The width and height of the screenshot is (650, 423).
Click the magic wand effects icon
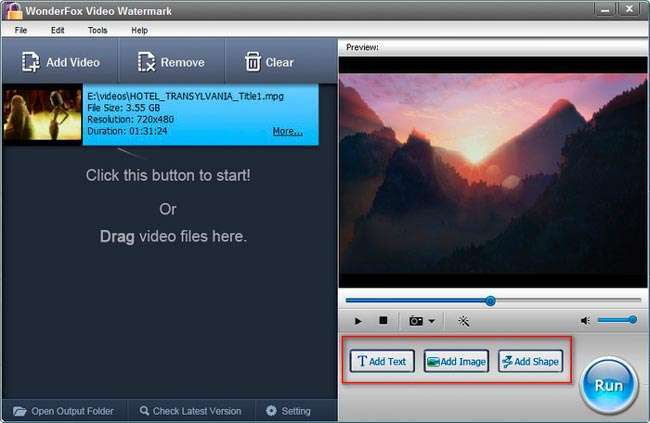tap(463, 321)
